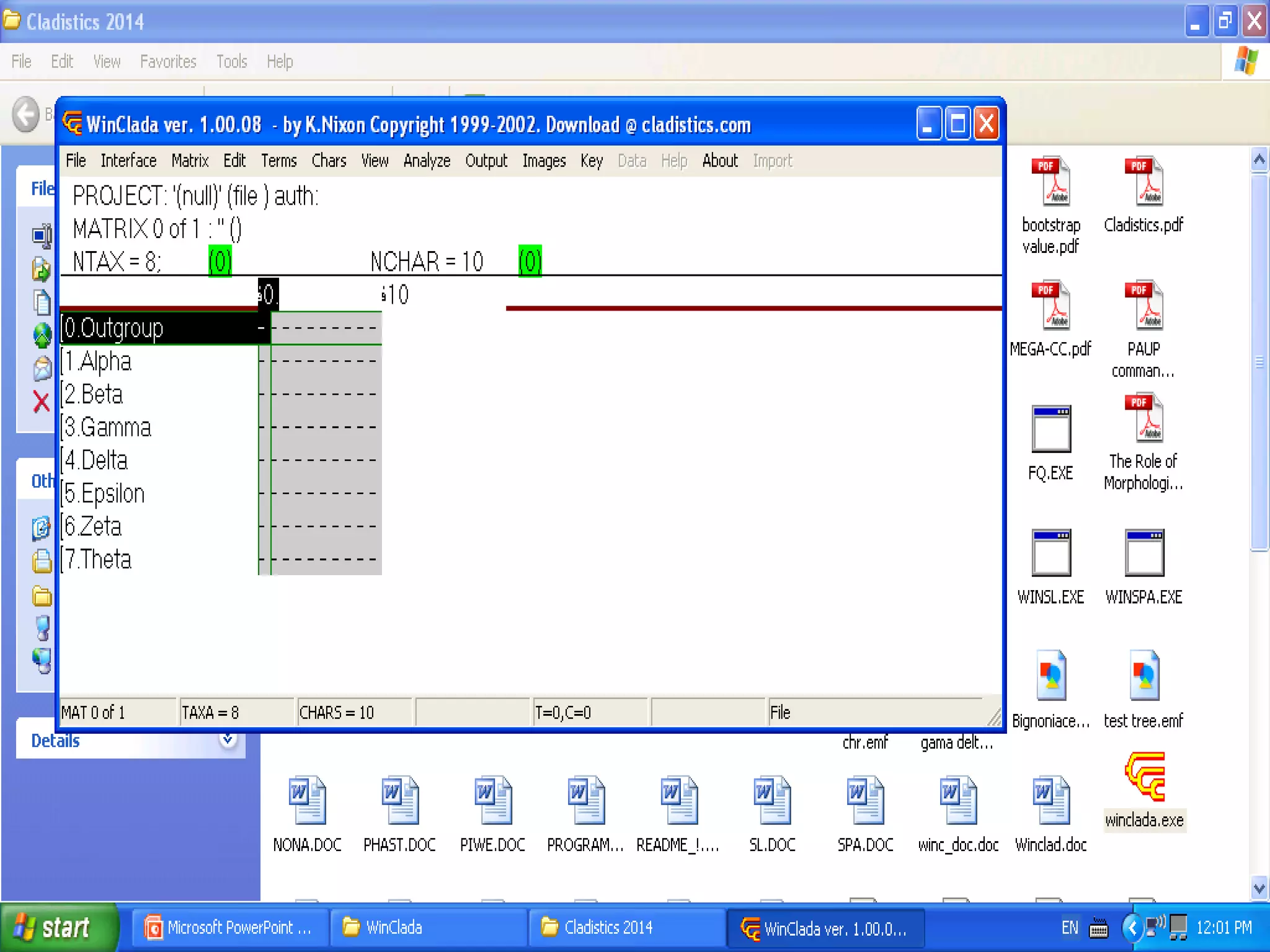Open Cladistics.pdf file icon
Viewport: 1270px width, 952px height.
1143,182
